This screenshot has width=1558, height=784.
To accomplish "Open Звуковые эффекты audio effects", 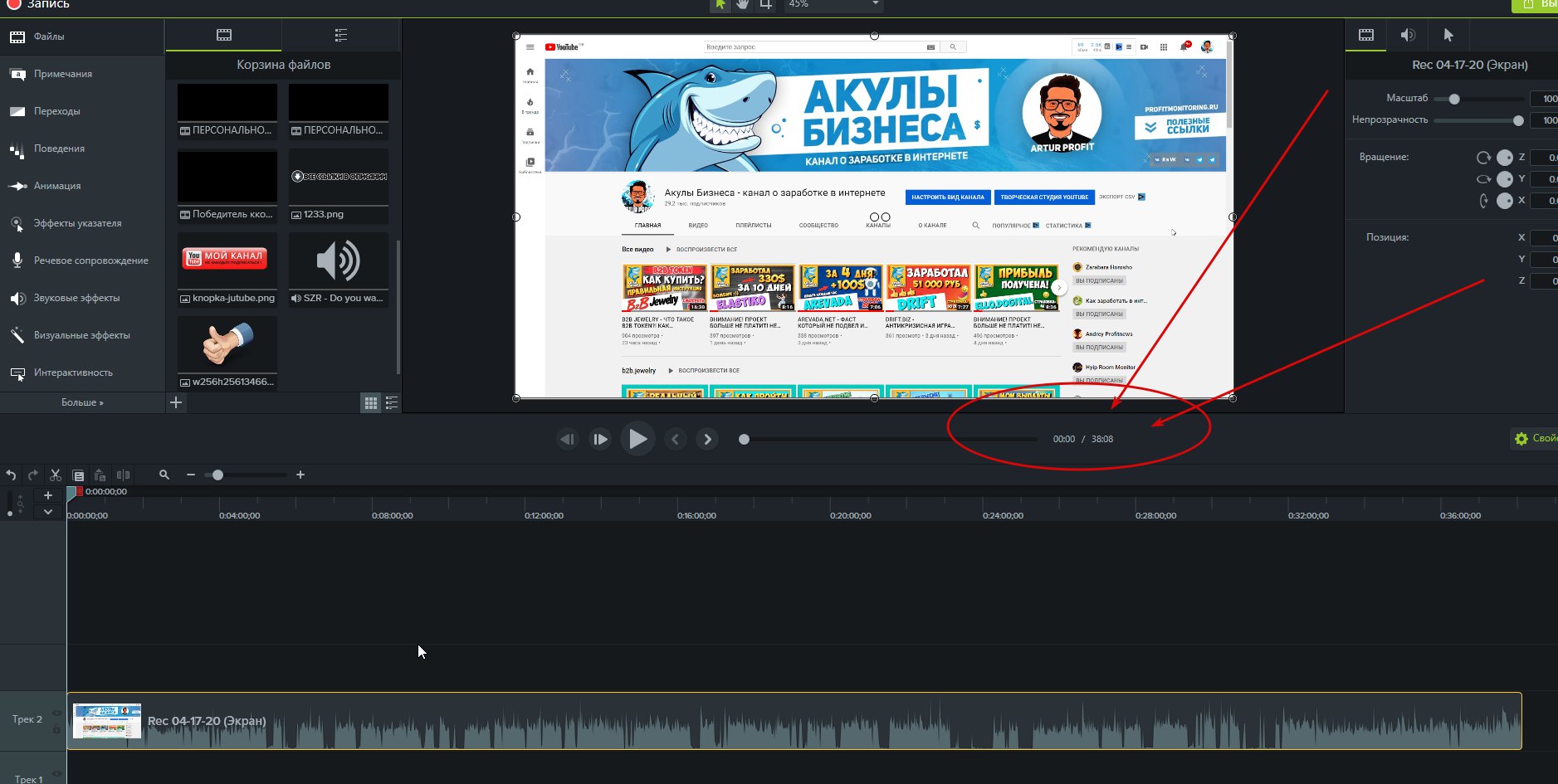I will (82, 298).
